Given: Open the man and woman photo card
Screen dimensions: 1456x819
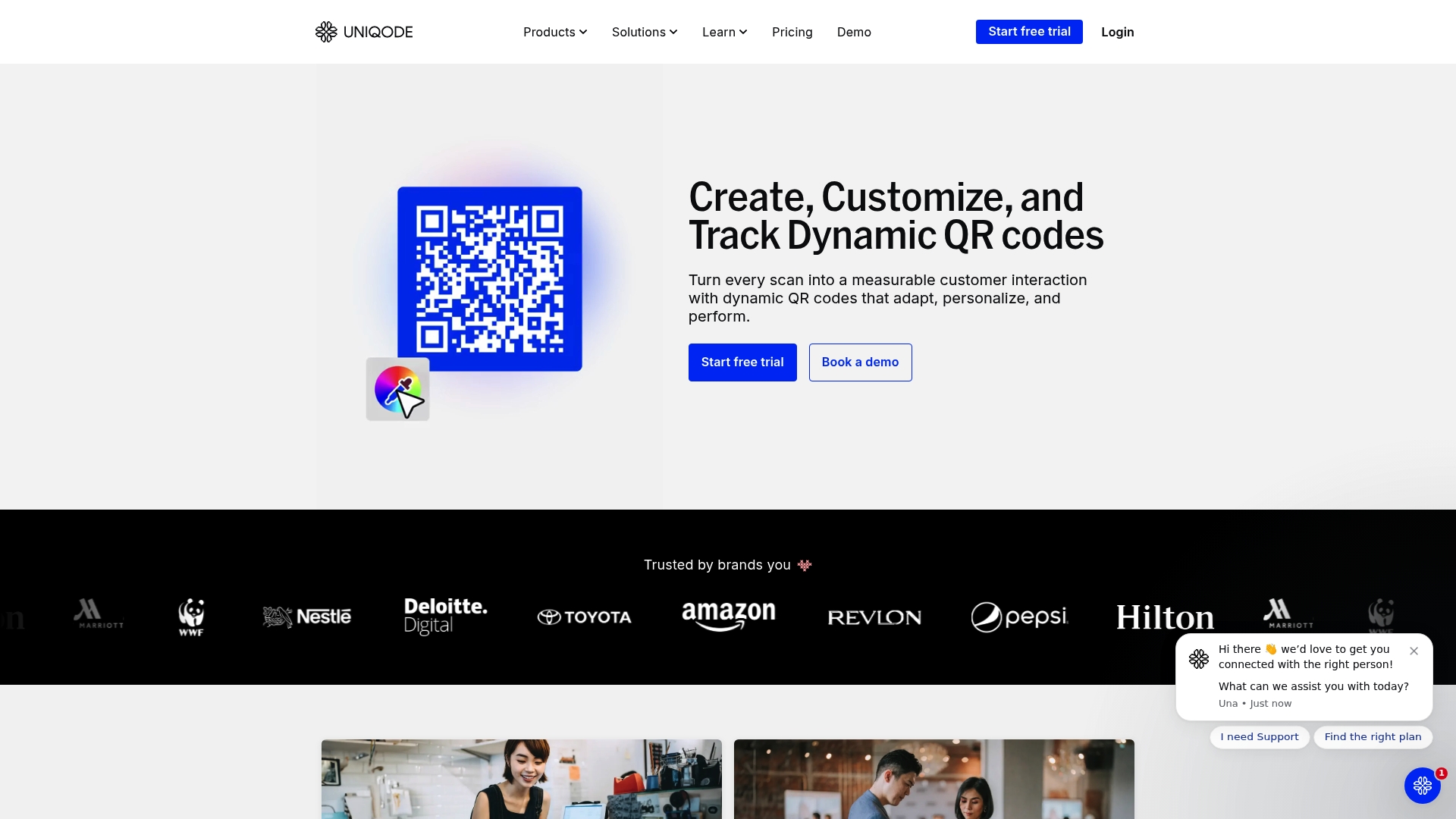Looking at the screenshot, I should (934, 779).
